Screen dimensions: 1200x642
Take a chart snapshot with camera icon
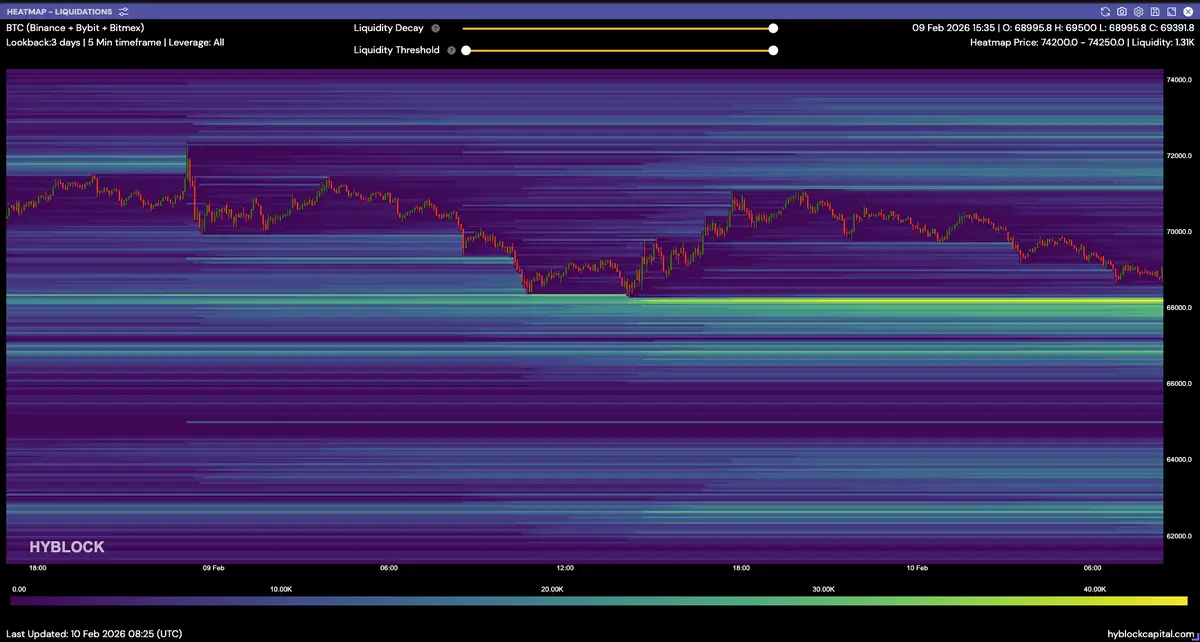pos(1122,10)
